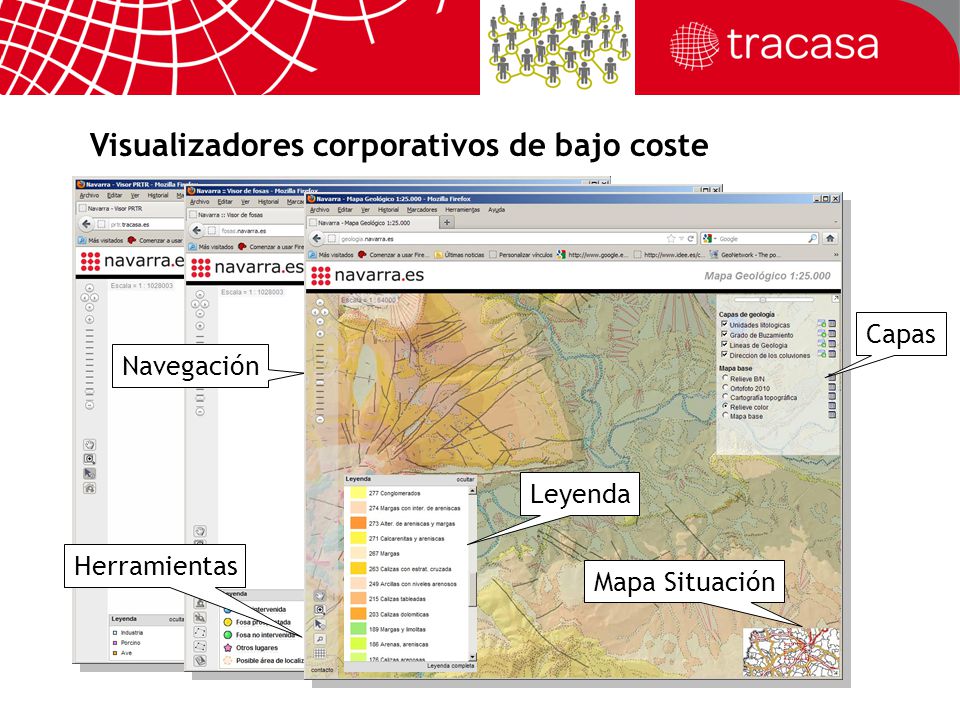Viewport: 960px width, 720px height.
Task: Select the grid tool in geological map
Action: 319,653
